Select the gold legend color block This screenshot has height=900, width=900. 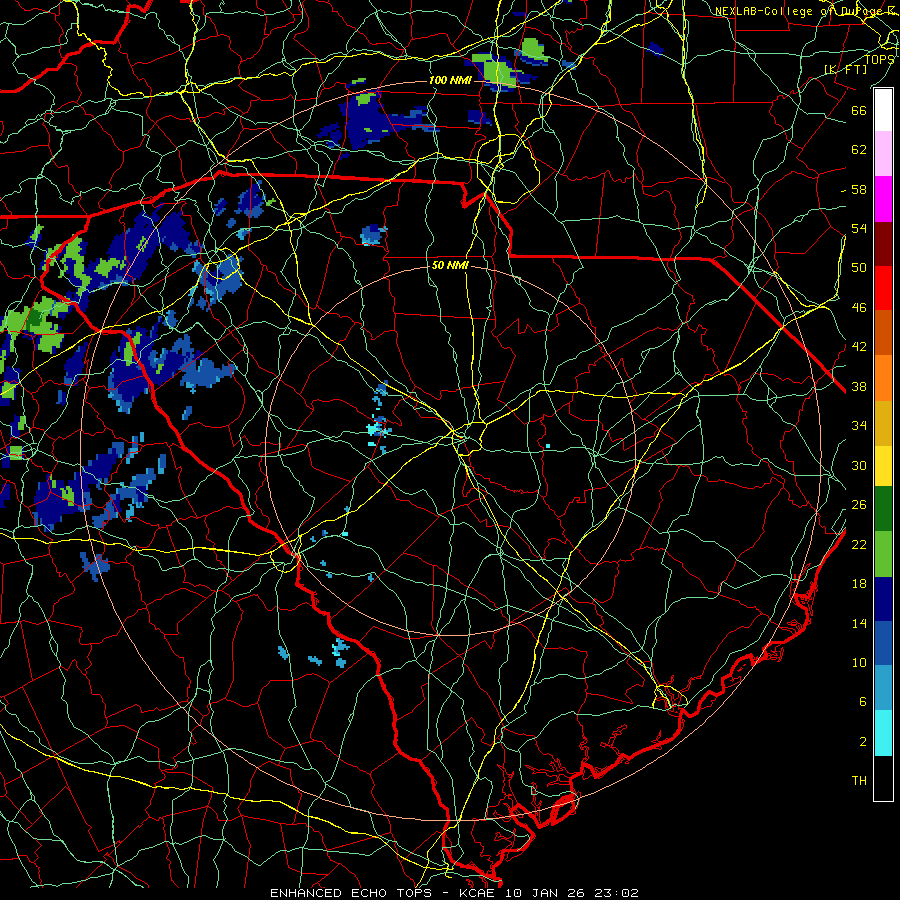tap(883, 423)
